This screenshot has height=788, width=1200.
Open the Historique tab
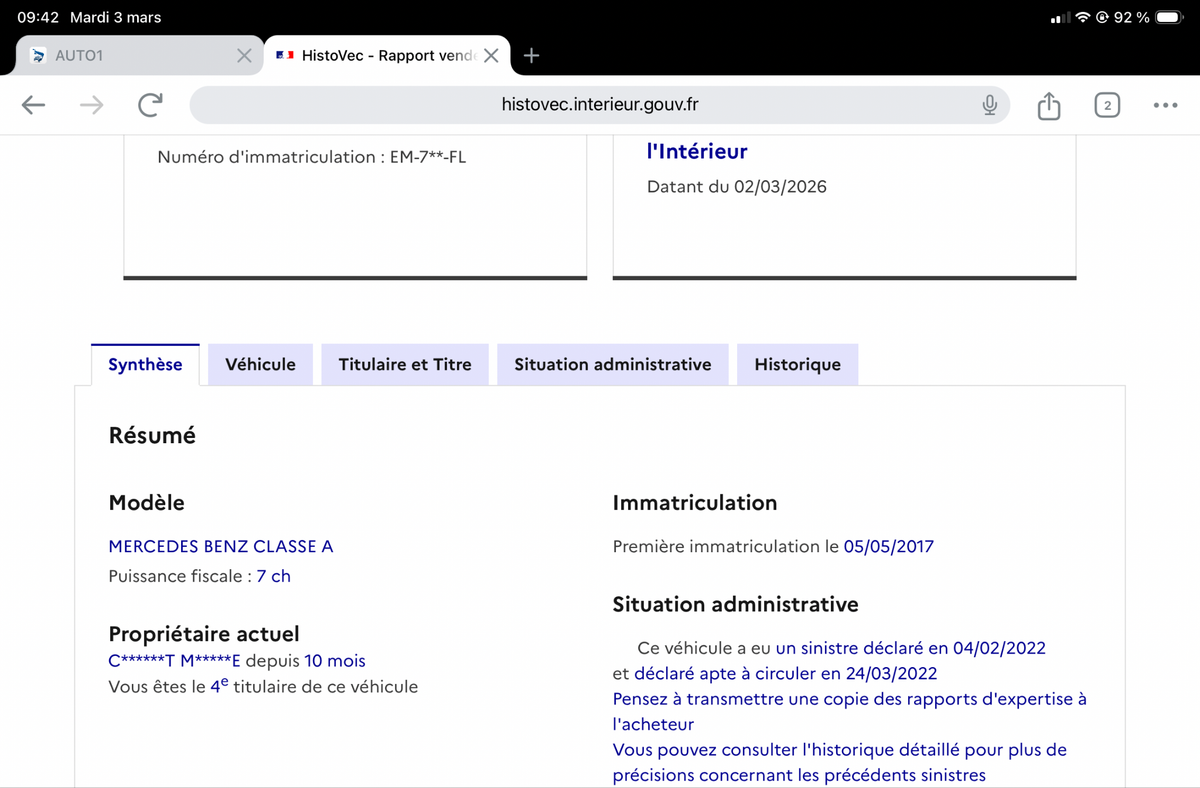(797, 365)
